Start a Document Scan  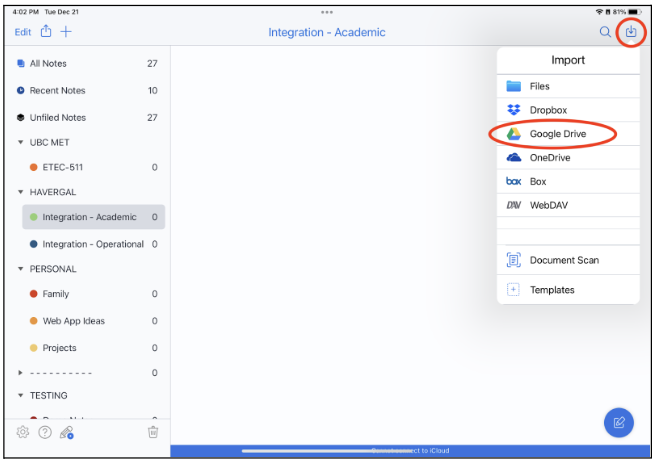coord(568,260)
